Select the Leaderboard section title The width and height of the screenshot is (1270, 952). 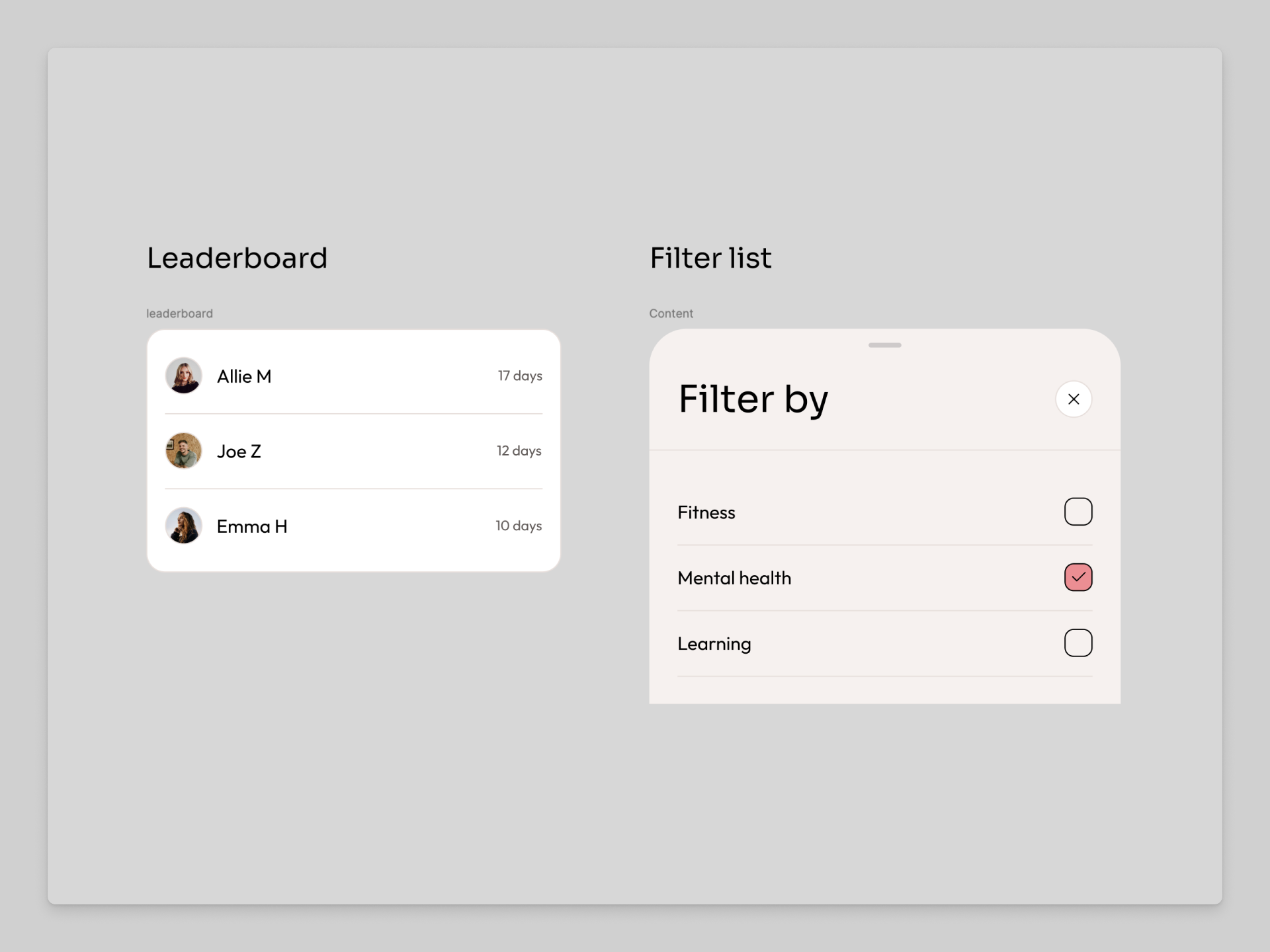click(237, 258)
